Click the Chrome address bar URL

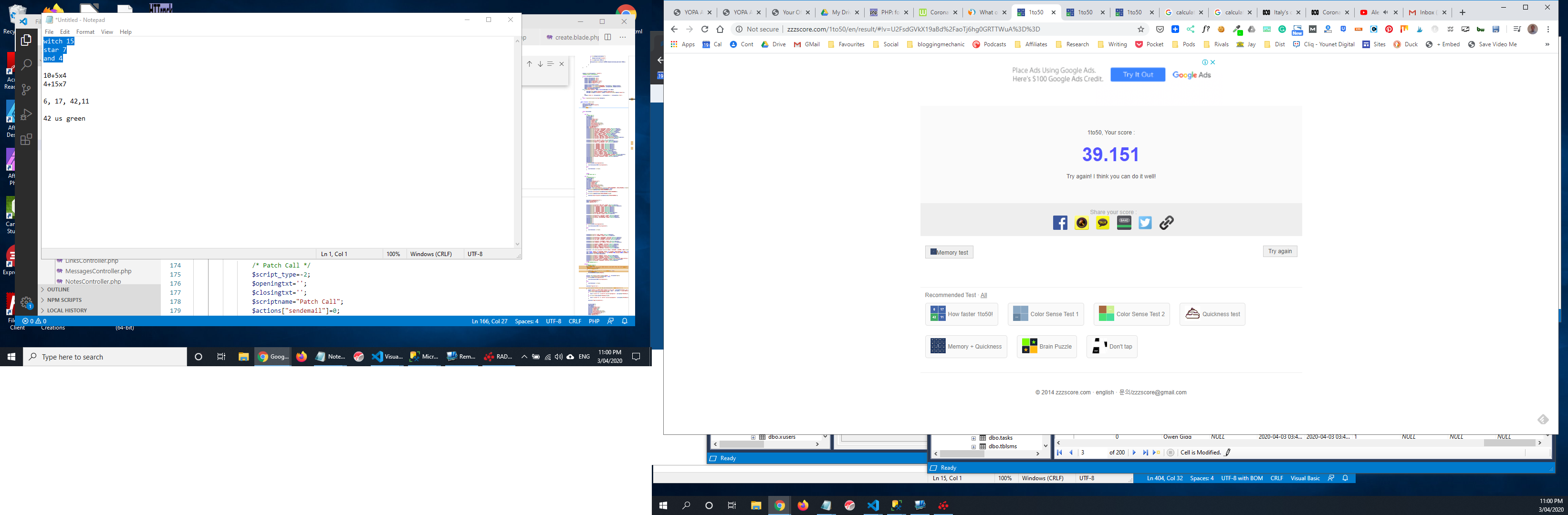913,29
